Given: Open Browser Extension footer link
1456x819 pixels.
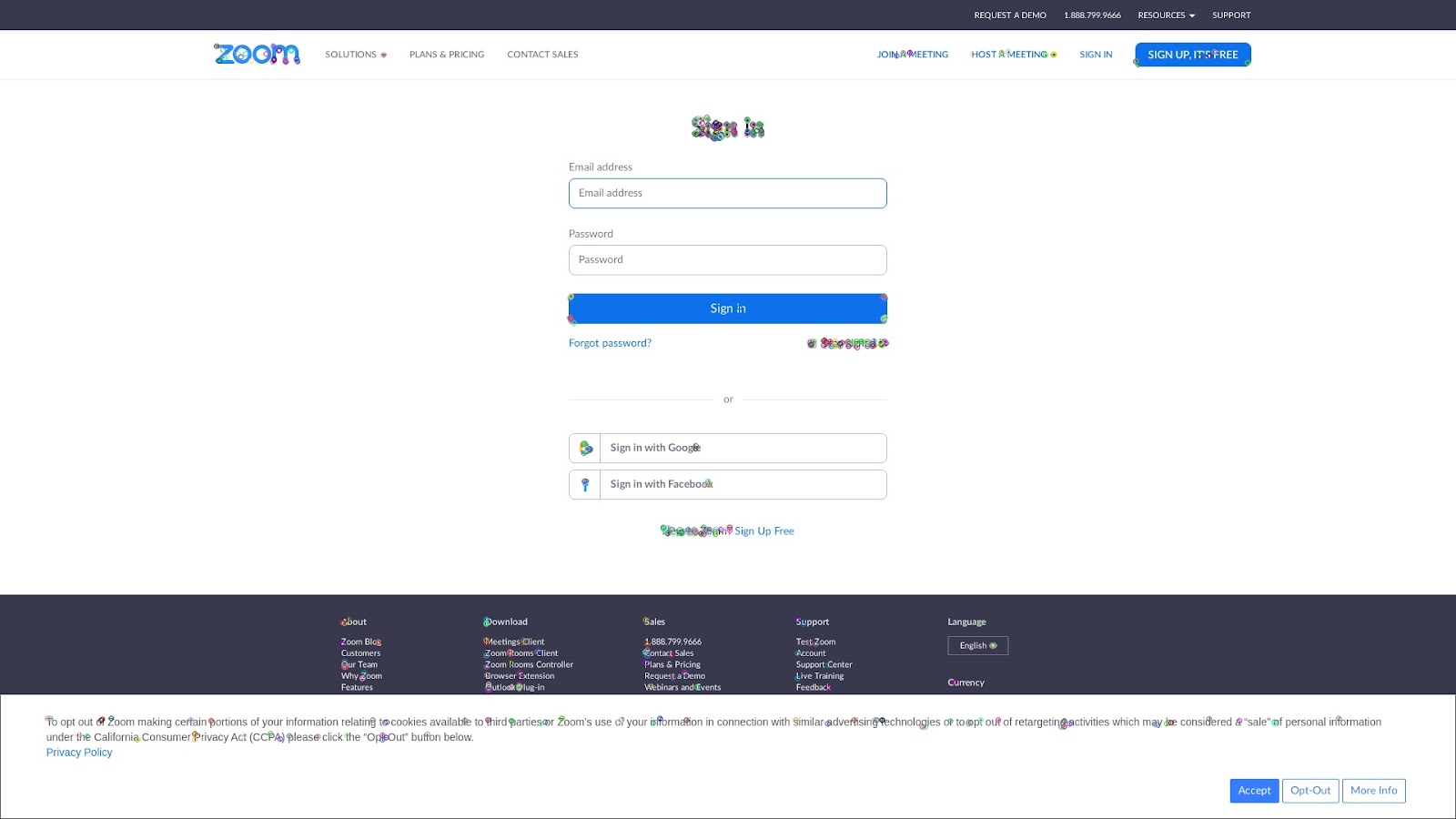Looking at the screenshot, I should (x=519, y=676).
